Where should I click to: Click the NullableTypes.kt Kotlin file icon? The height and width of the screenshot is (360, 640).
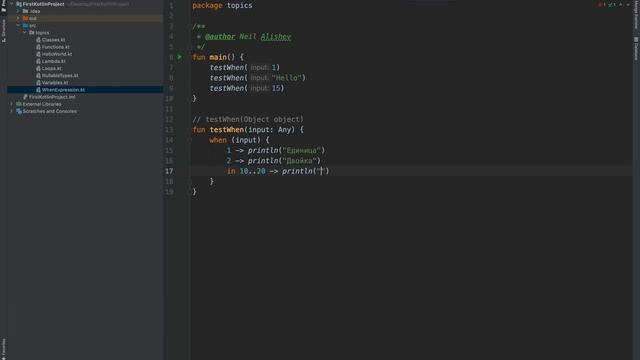point(38,76)
